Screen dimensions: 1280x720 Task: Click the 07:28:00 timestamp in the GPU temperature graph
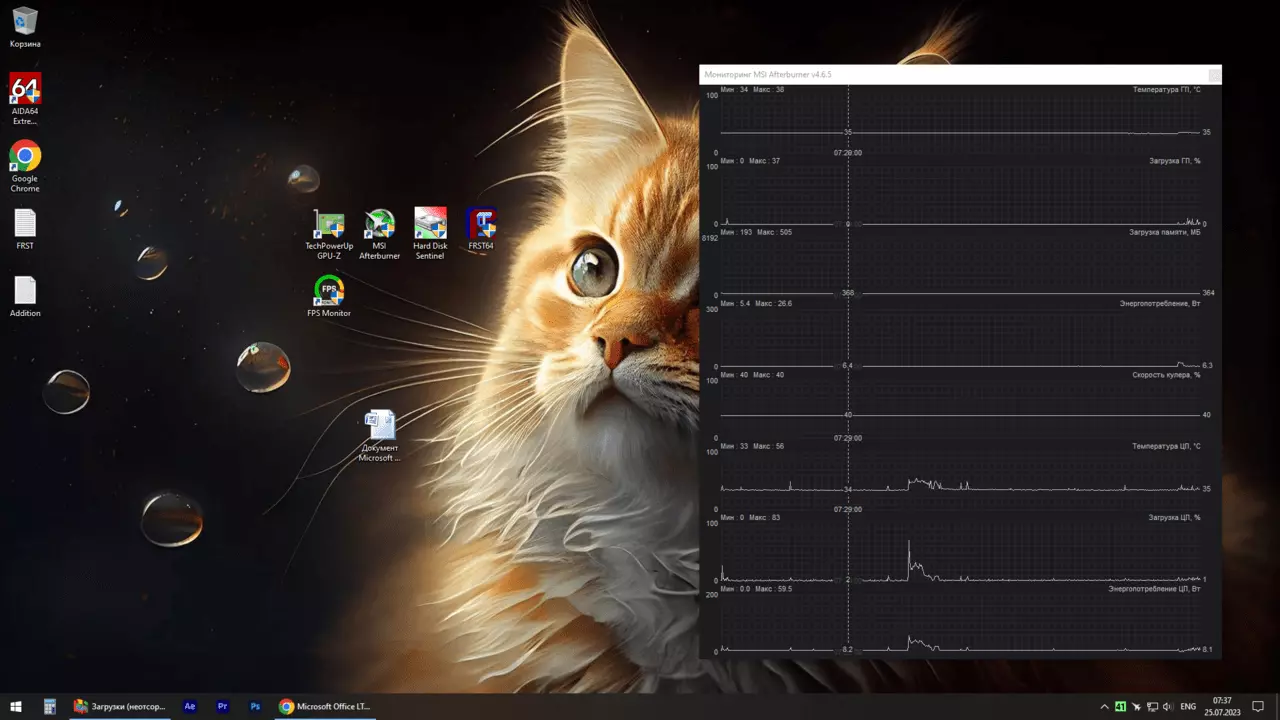(848, 153)
